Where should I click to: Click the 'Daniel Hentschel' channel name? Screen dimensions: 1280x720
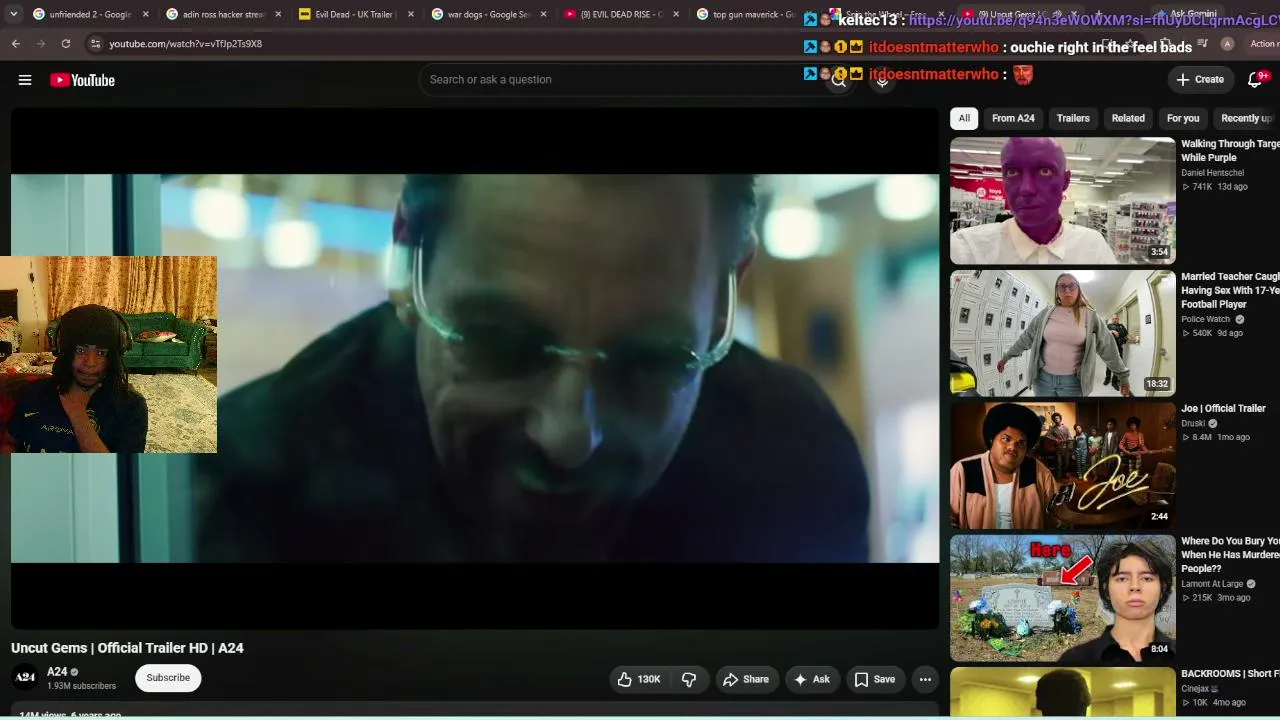pyautogui.click(x=1212, y=173)
